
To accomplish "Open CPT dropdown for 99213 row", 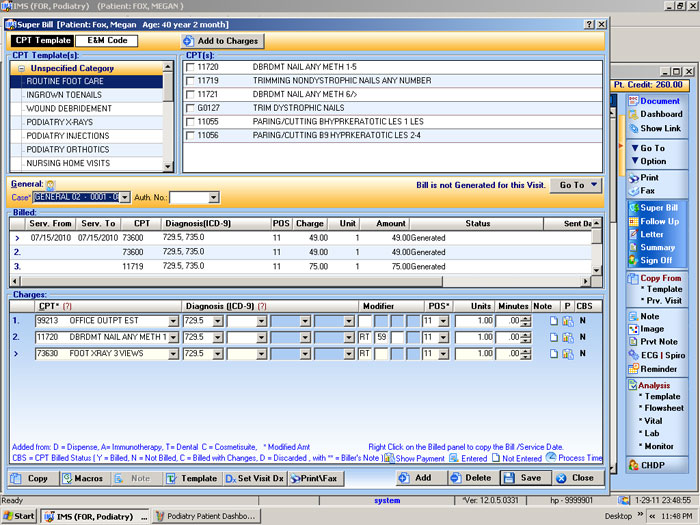I will (173, 321).
